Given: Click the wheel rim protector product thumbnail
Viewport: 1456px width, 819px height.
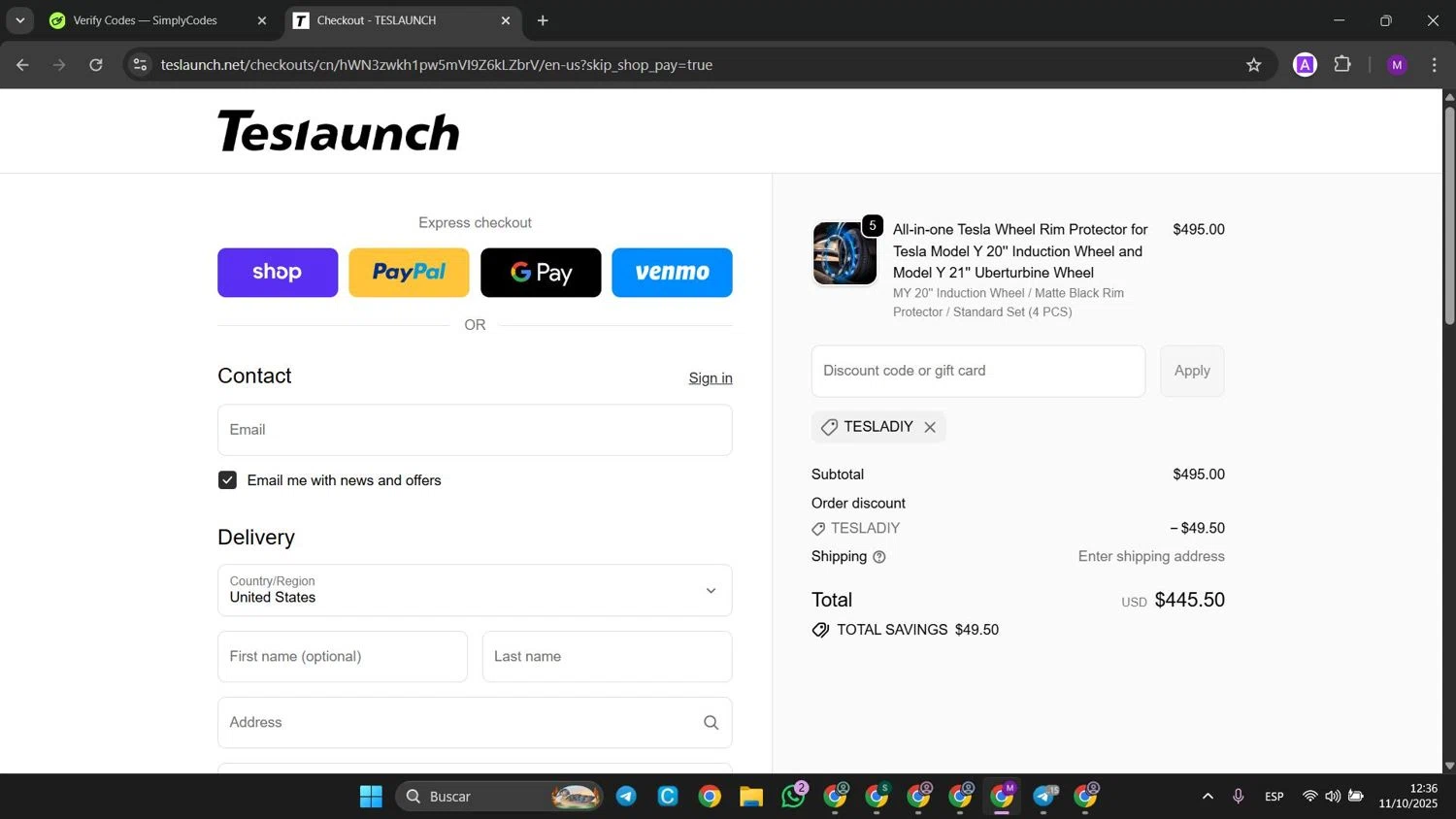Looking at the screenshot, I should (x=844, y=253).
